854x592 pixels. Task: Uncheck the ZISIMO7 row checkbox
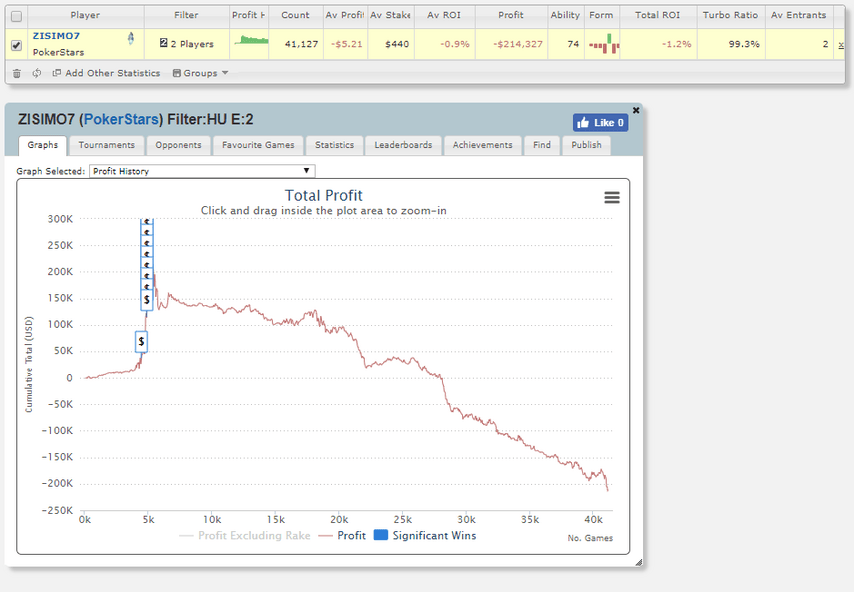(16, 44)
